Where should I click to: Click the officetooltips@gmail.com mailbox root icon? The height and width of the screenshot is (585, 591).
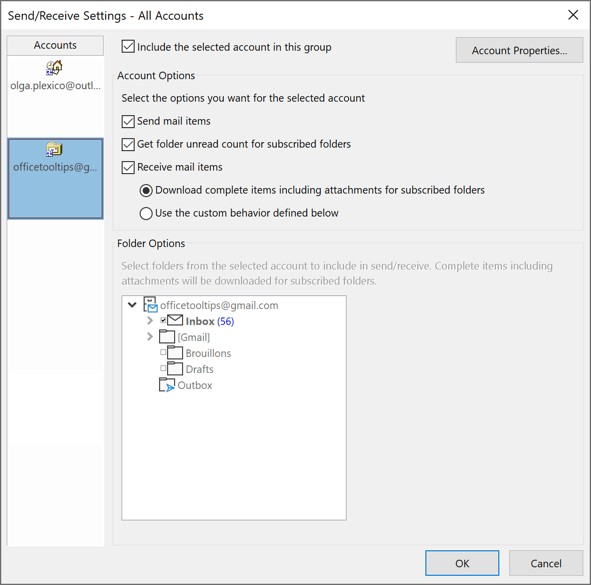coord(150,305)
